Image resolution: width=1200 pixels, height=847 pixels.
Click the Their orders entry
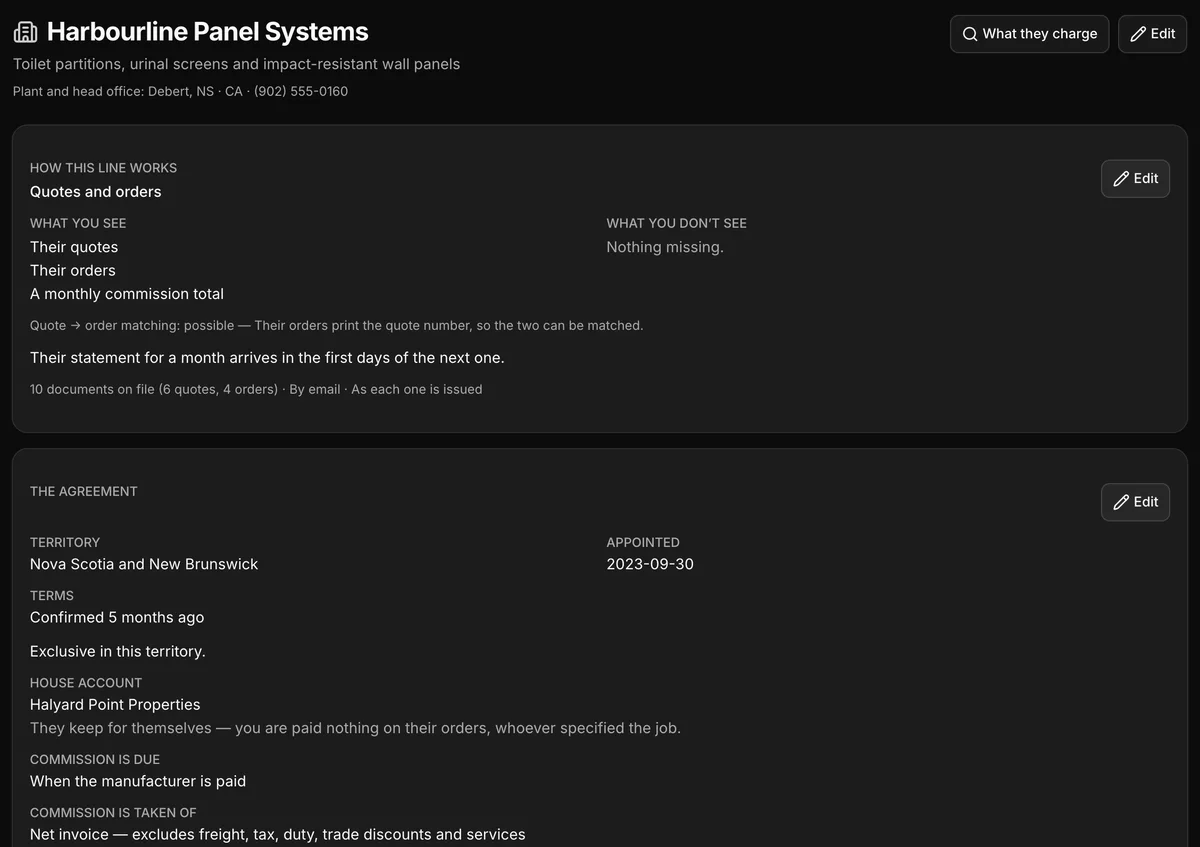click(73, 271)
